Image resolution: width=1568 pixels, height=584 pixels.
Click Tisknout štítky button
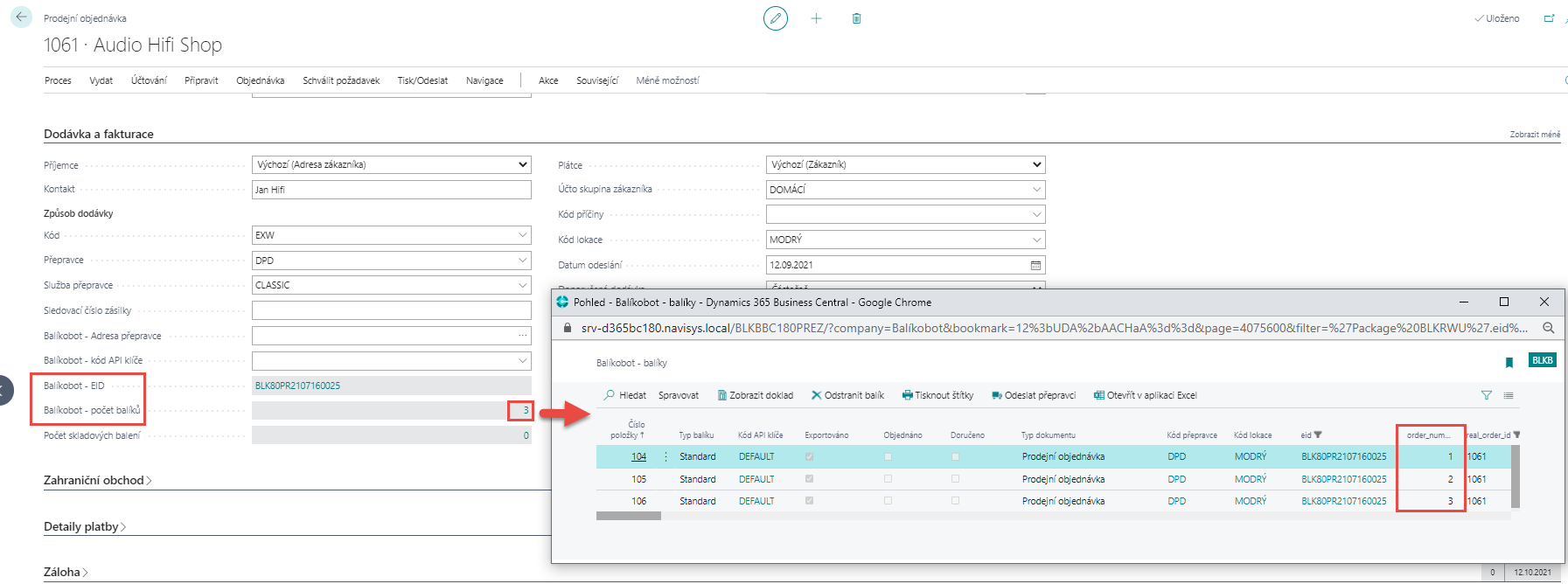(x=937, y=395)
